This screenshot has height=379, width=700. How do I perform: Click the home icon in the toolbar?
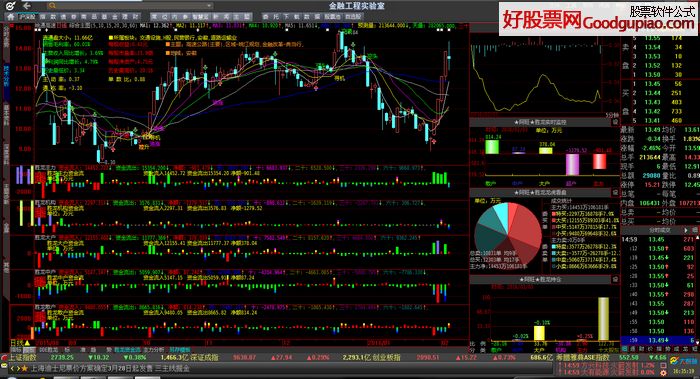pyautogui.click(x=11, y=17)
